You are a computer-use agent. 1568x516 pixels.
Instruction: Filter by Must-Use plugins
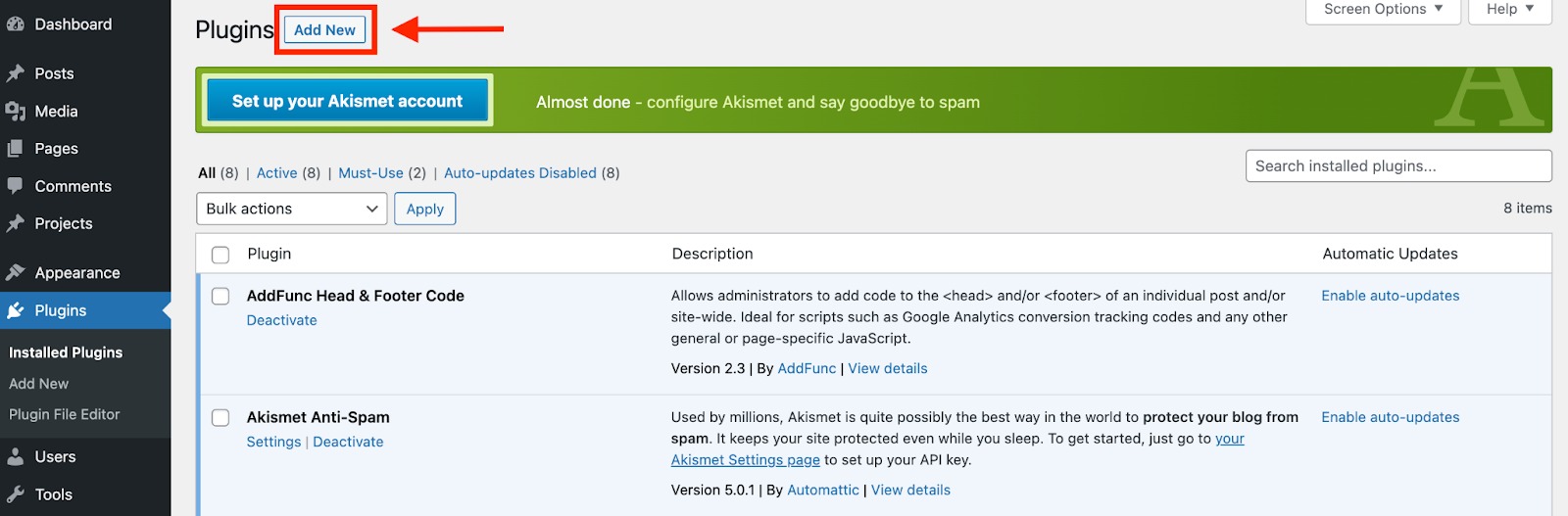pyautogui.click(x=370, y=173)
